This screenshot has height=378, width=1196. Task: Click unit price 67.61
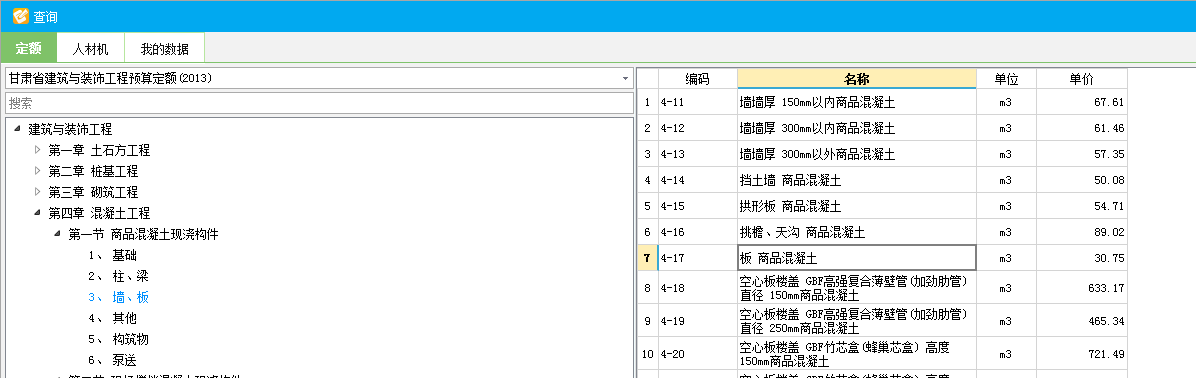pyautogui.click(x=1081, y=102)
